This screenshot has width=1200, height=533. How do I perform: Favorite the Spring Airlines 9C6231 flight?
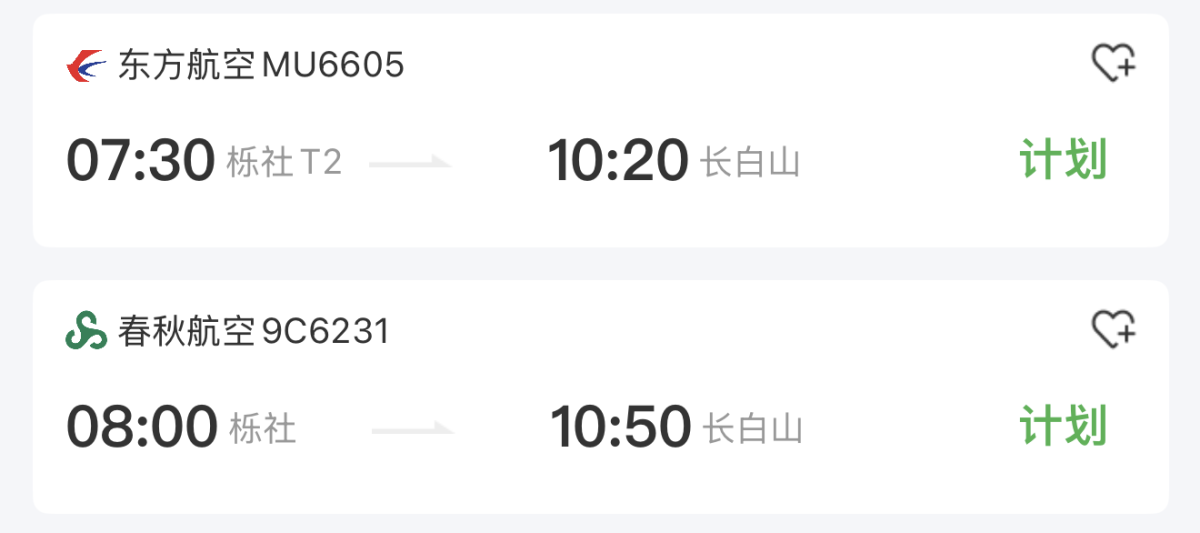click(1112, 330)
